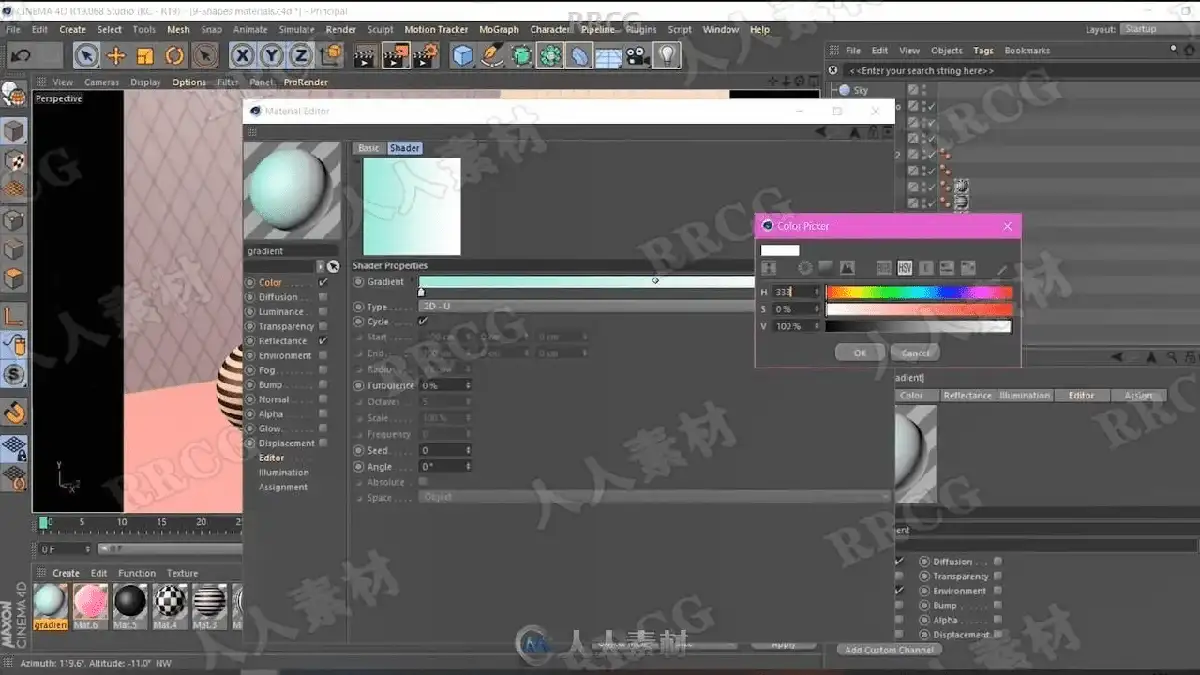Toggle the Cycle checkbox

pos(423,322)
